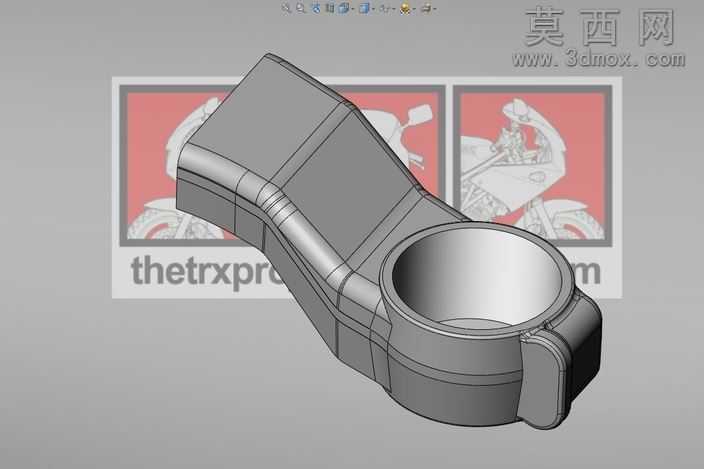
Task: Expand the Display Style dropdown arrow
Action: [x=373, y=9]
